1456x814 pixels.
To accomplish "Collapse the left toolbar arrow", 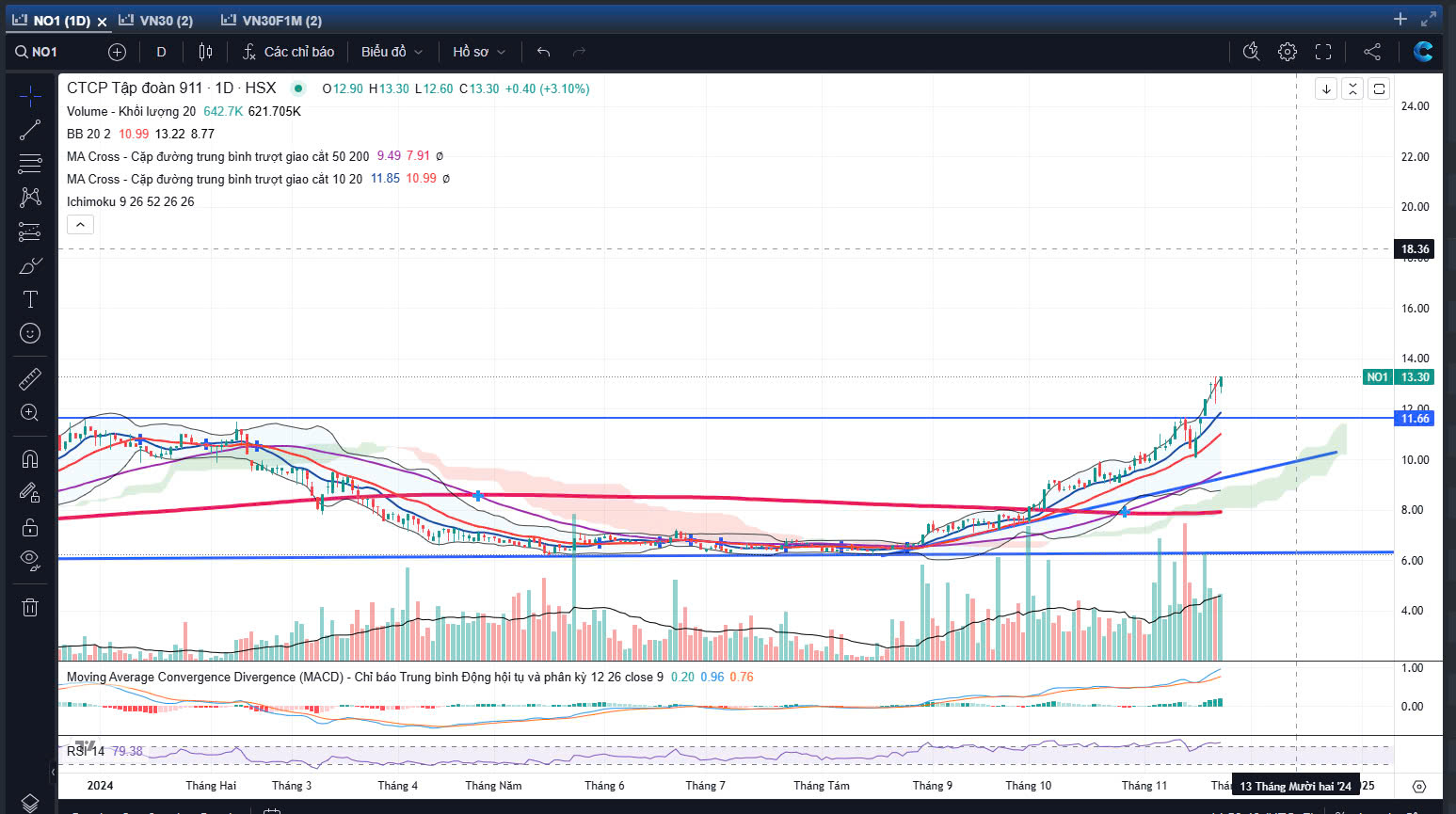I will tap(53, 772).
